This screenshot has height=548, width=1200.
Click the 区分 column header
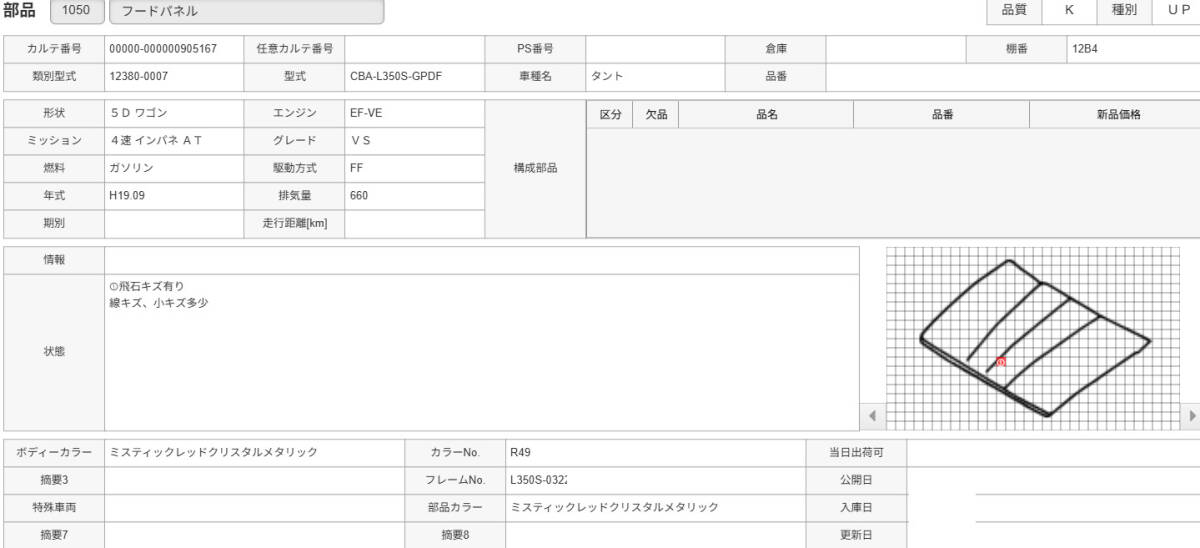tap(610, 115)
